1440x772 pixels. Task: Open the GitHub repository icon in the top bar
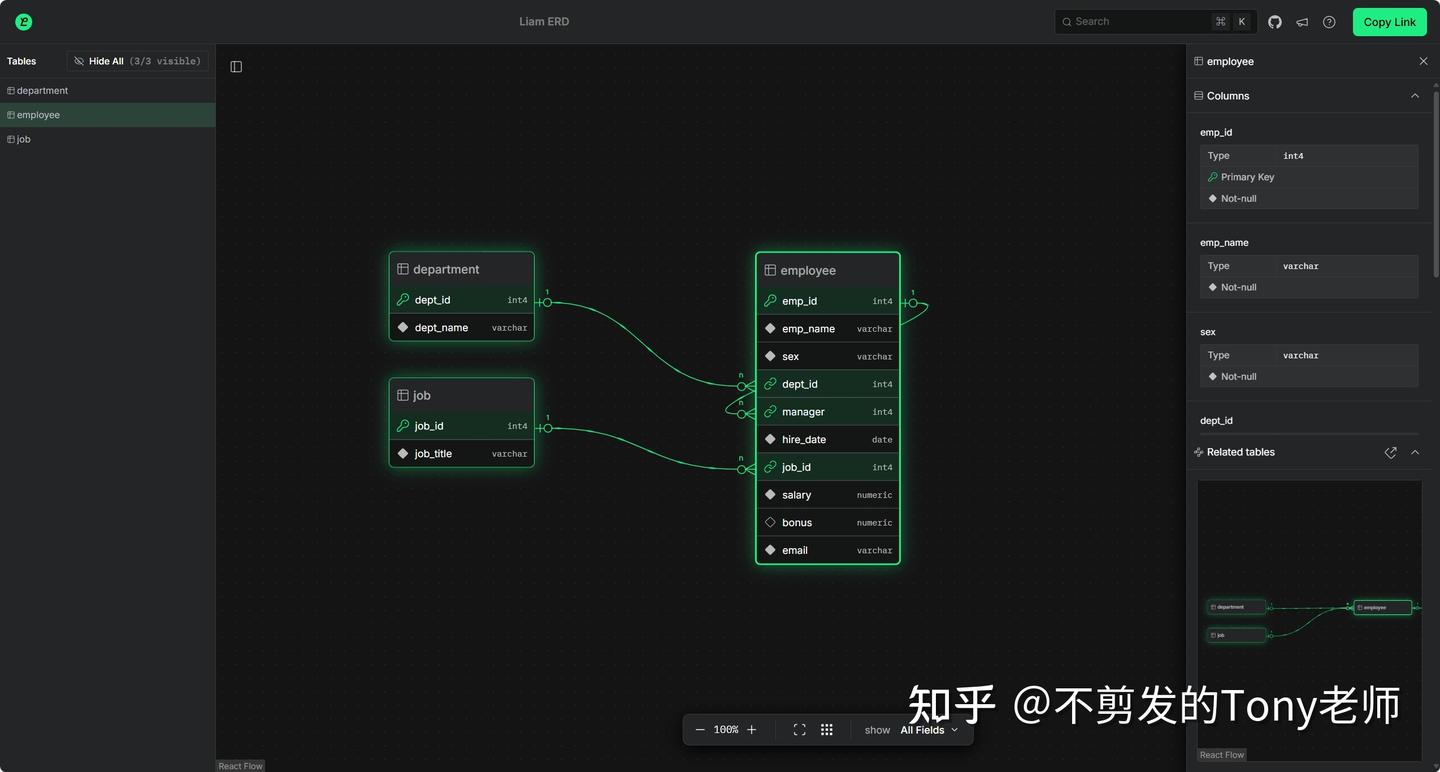click(1275, 21)
